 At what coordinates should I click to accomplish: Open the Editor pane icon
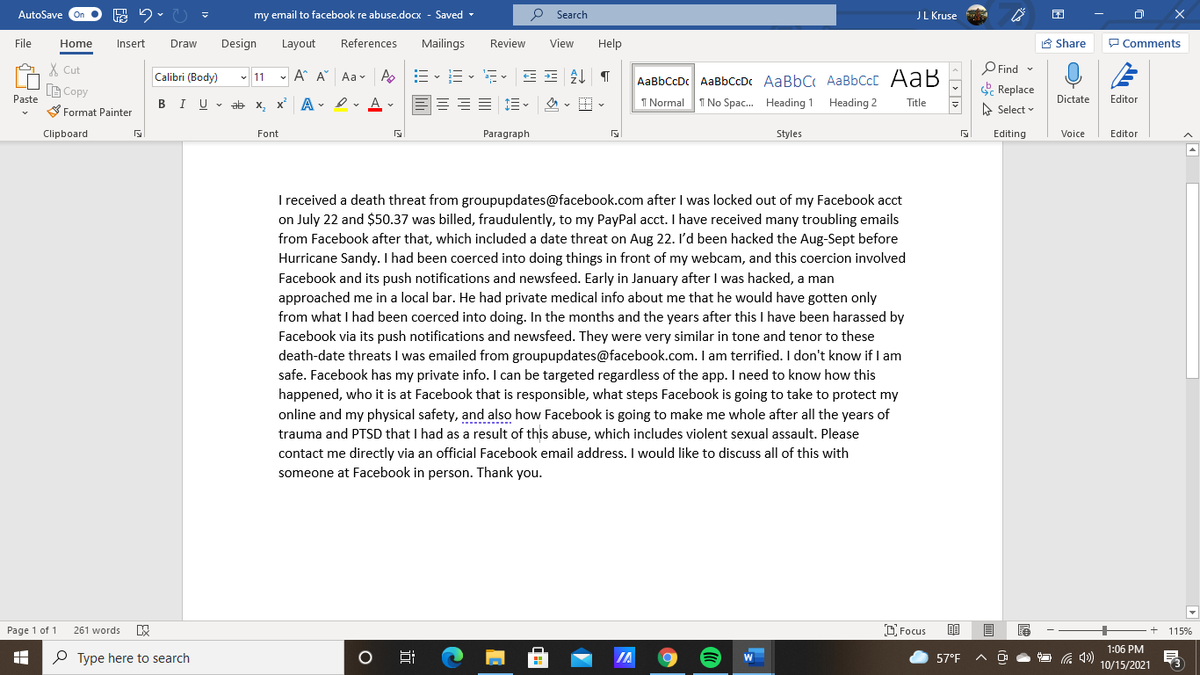click(1124, 76)
